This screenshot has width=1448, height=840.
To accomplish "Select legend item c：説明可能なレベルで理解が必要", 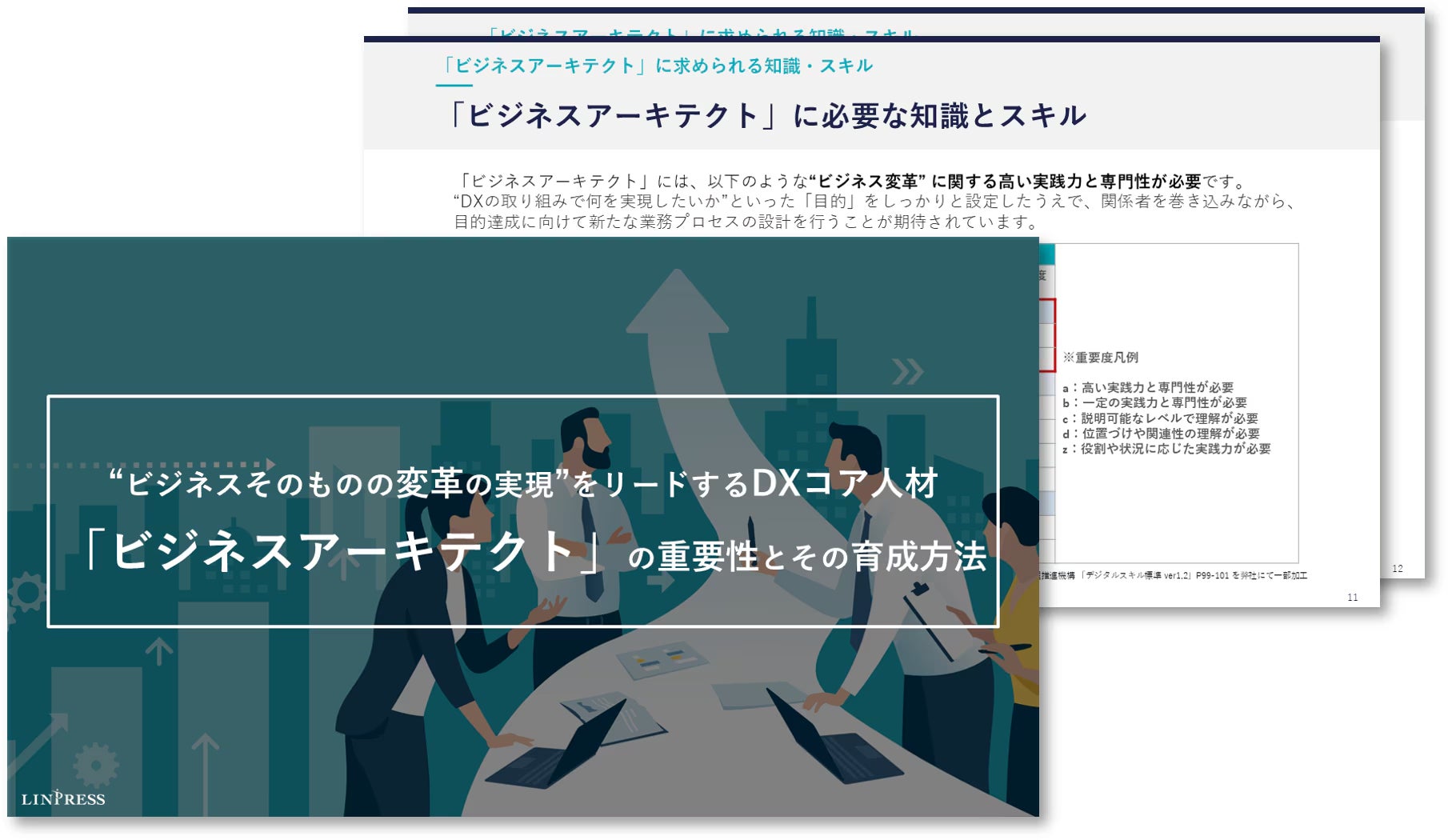I will pyautogui.click(x=1160, y=418).
